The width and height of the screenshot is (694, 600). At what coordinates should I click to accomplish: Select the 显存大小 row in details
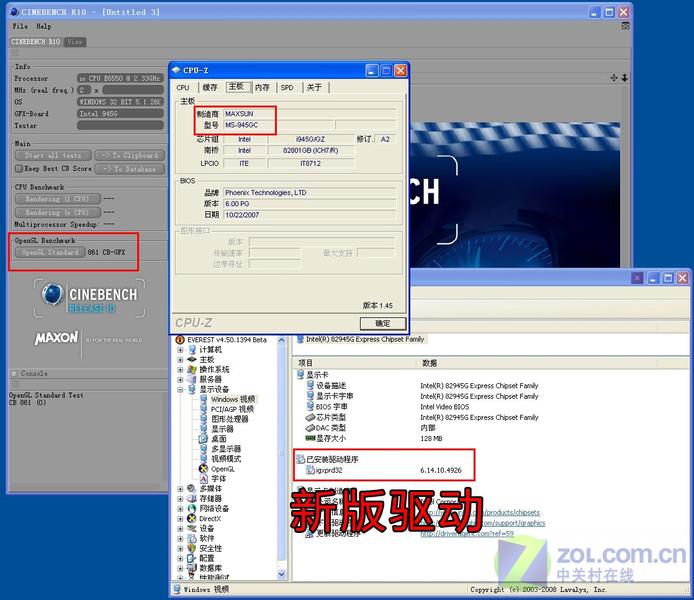(x=331, y=438)
